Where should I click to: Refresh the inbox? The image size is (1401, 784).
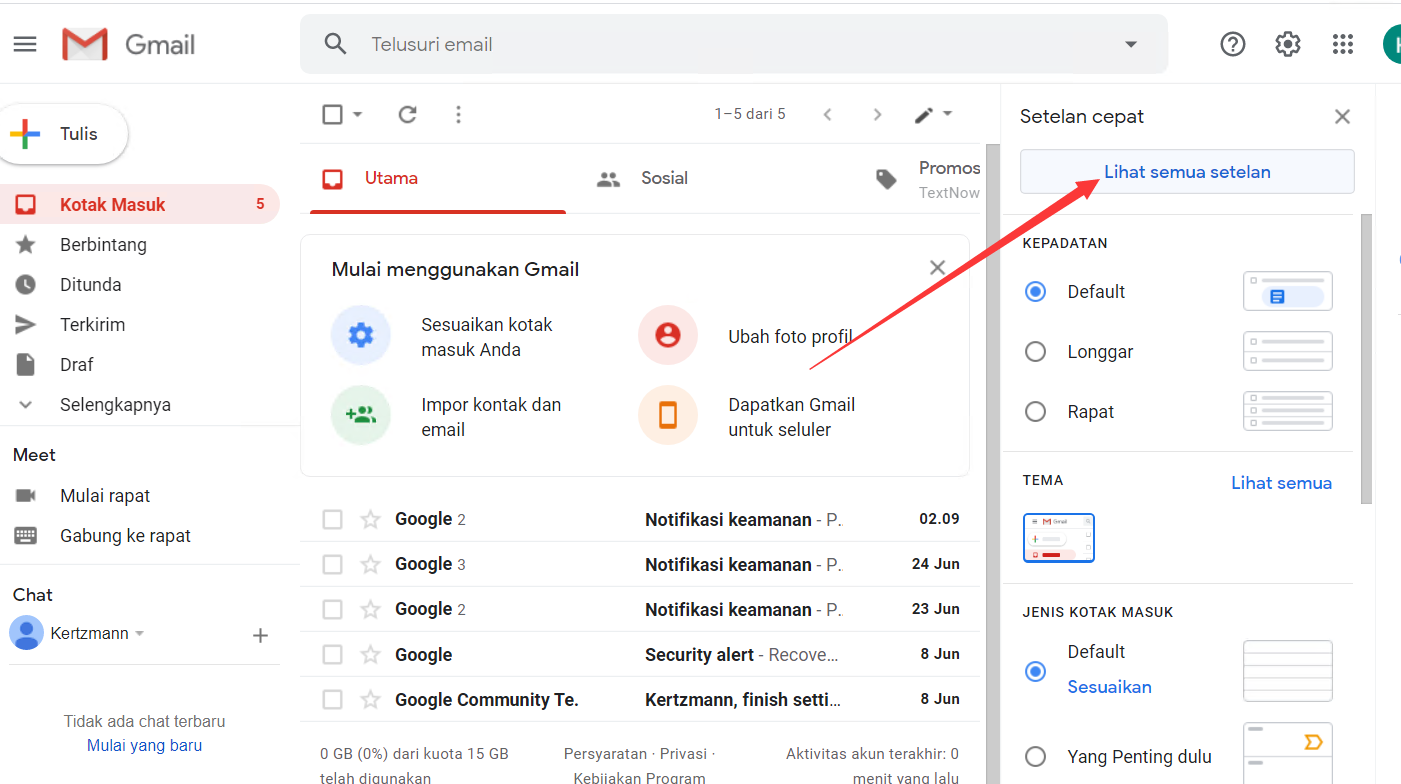click(x=407, y=114)
